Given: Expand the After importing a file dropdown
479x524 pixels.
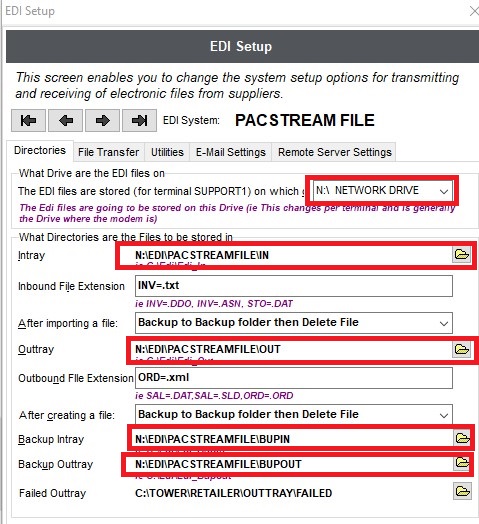Looking at the screenshot, I should click(294, 323).
